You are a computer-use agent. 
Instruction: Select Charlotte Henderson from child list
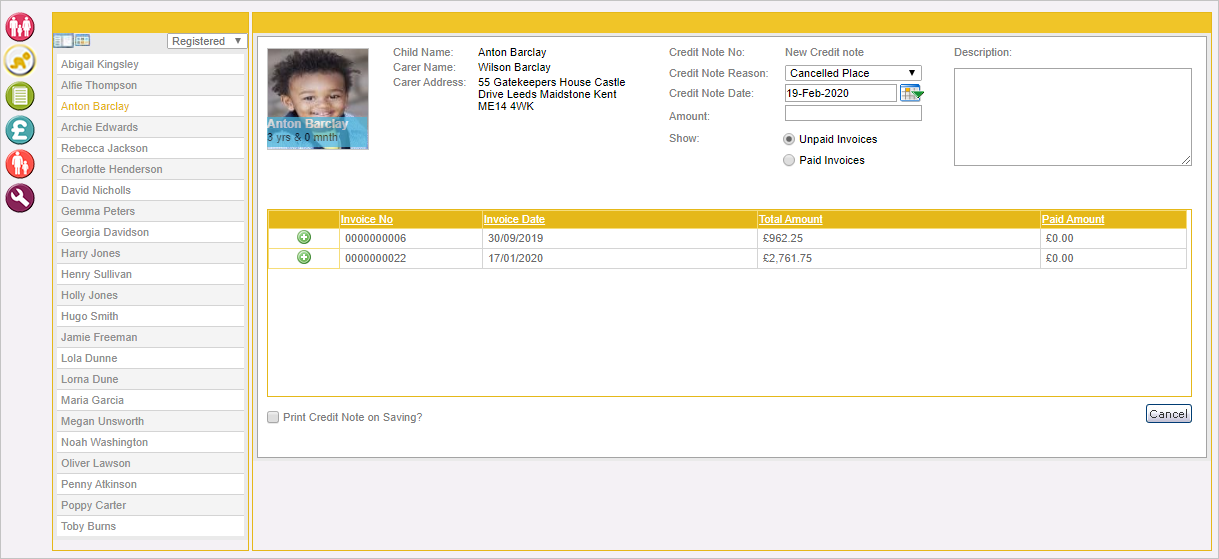150,169
